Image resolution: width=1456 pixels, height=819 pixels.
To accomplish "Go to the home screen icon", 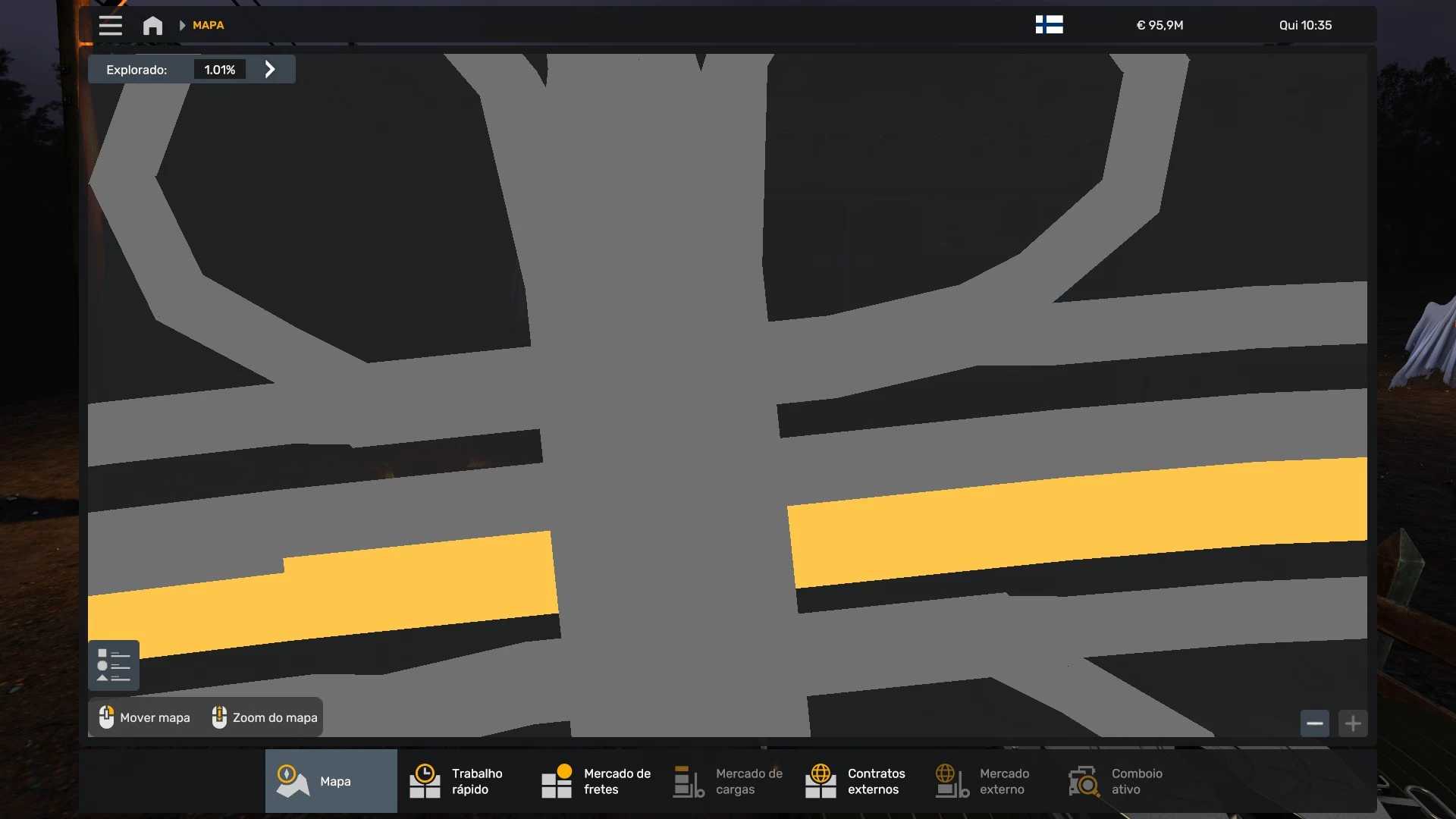I will point(152,25).
